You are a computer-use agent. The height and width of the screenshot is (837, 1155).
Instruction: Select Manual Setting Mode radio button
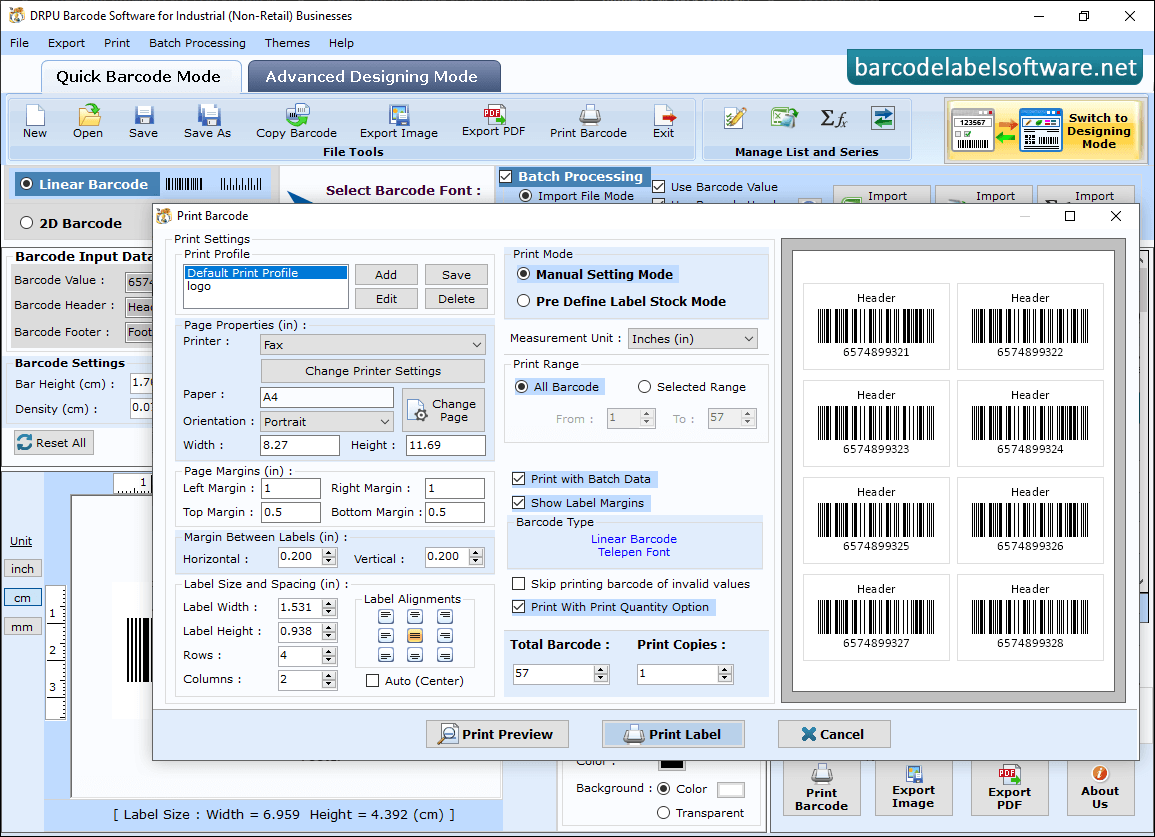(x=524, y=274)
